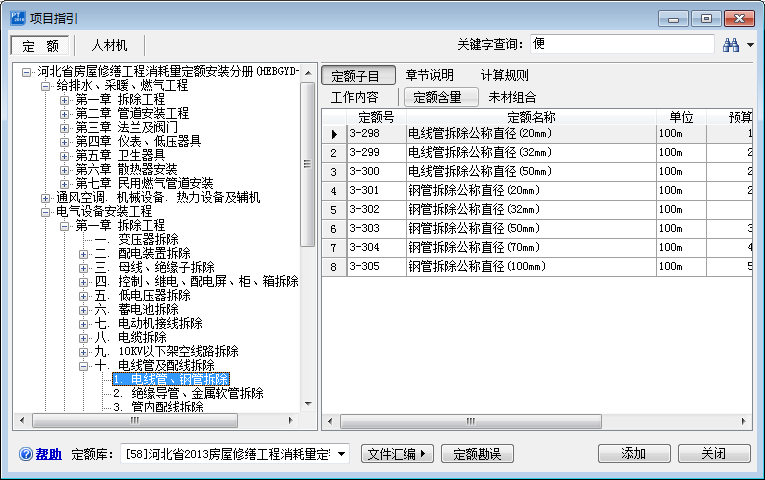Open the 计算规则 tab
Image resolution: width=765 pixels, height=480 pixels.
point(504,75)
